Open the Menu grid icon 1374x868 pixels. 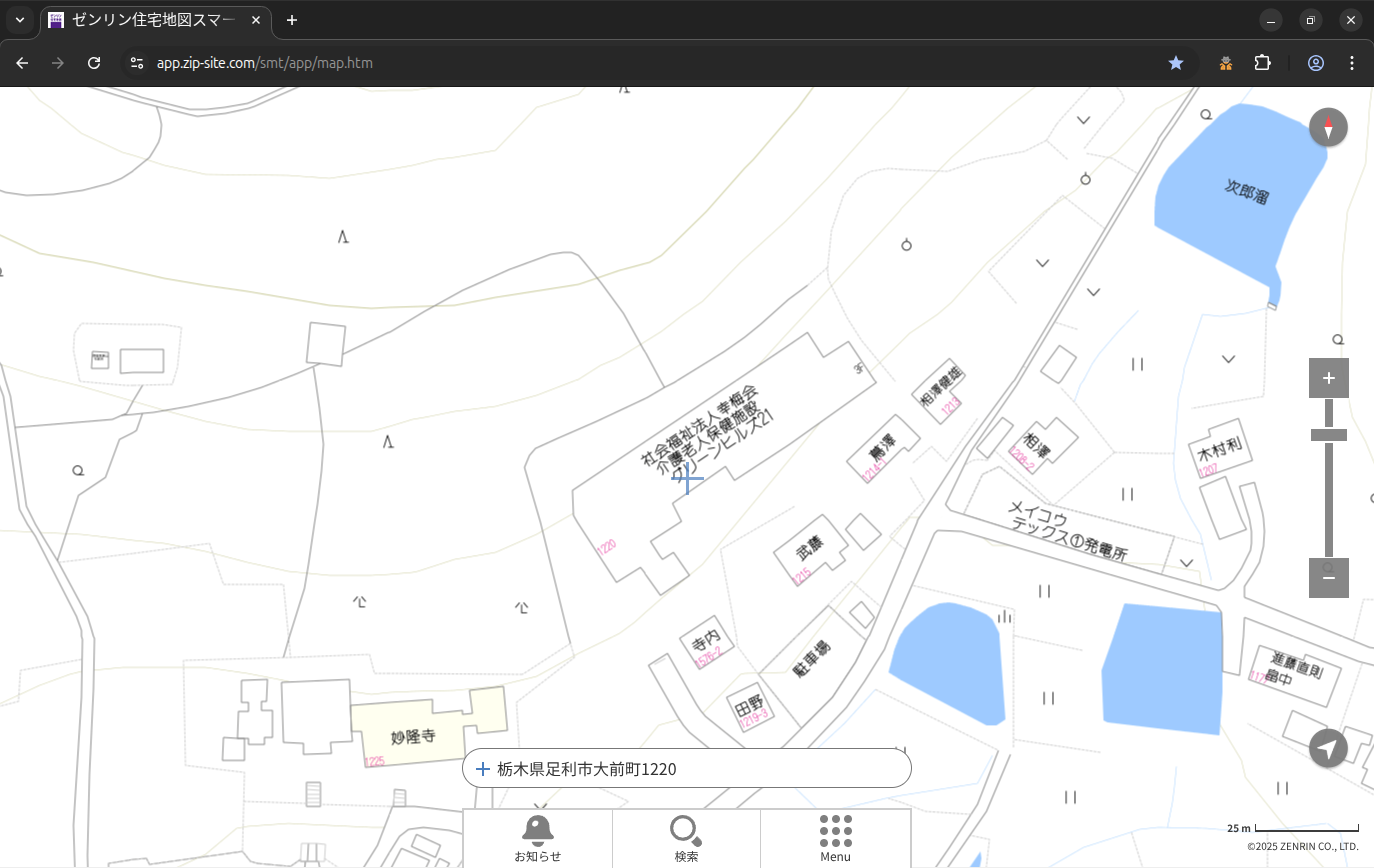835,838
